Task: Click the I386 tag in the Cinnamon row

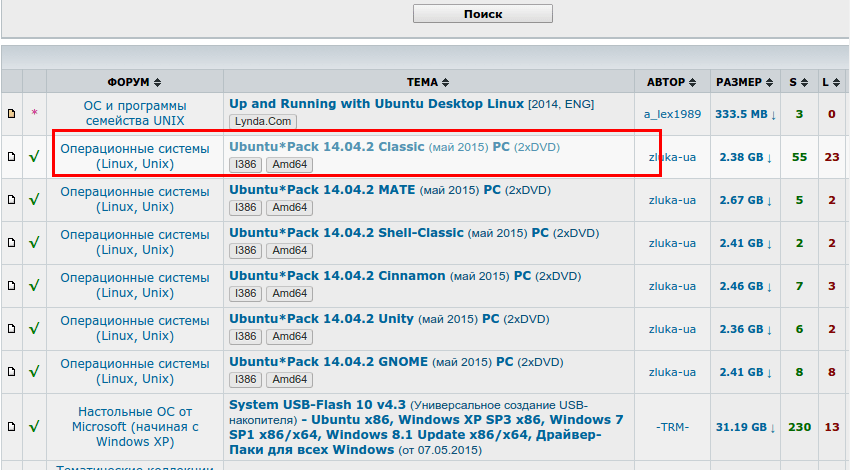Action: 246,293
